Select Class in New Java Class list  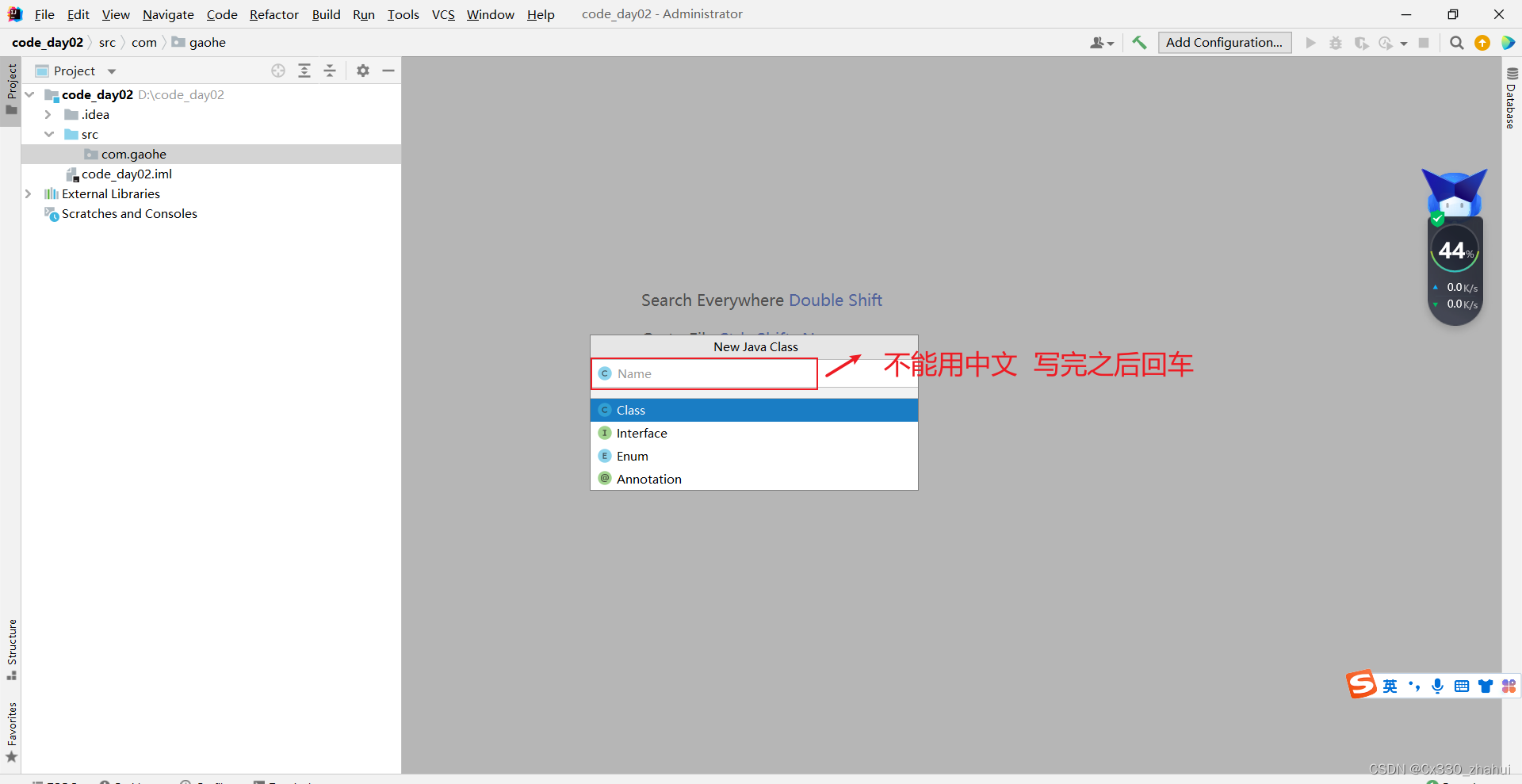tap(754, 410)
